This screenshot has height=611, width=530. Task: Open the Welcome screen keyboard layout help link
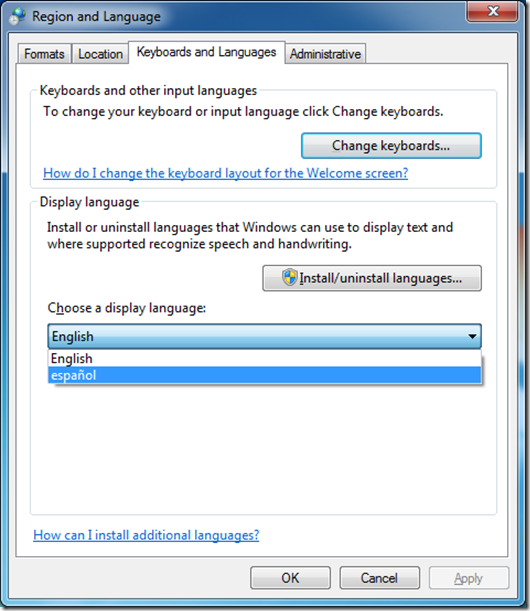point(226,173)
